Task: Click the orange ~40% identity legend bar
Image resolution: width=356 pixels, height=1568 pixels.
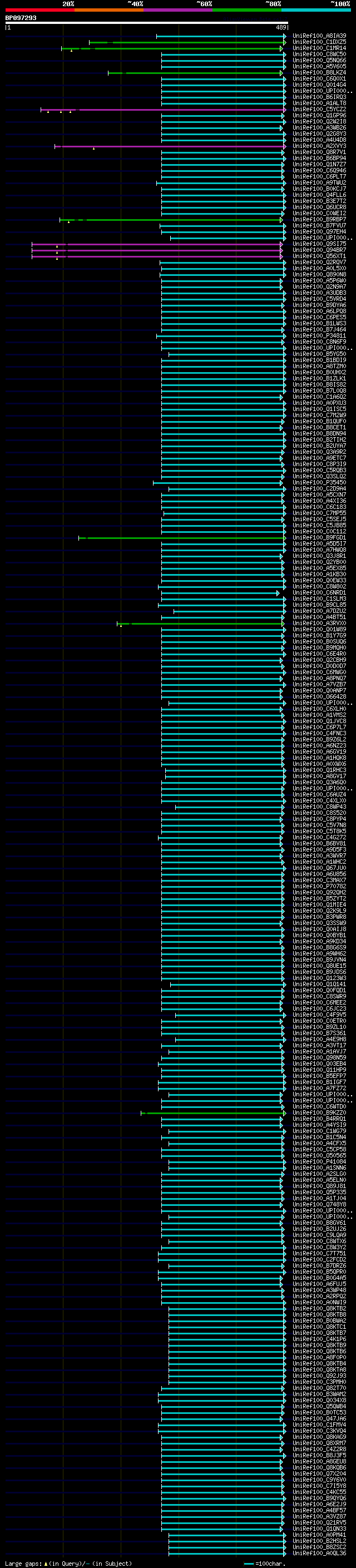Action: [x=109, y=10]
